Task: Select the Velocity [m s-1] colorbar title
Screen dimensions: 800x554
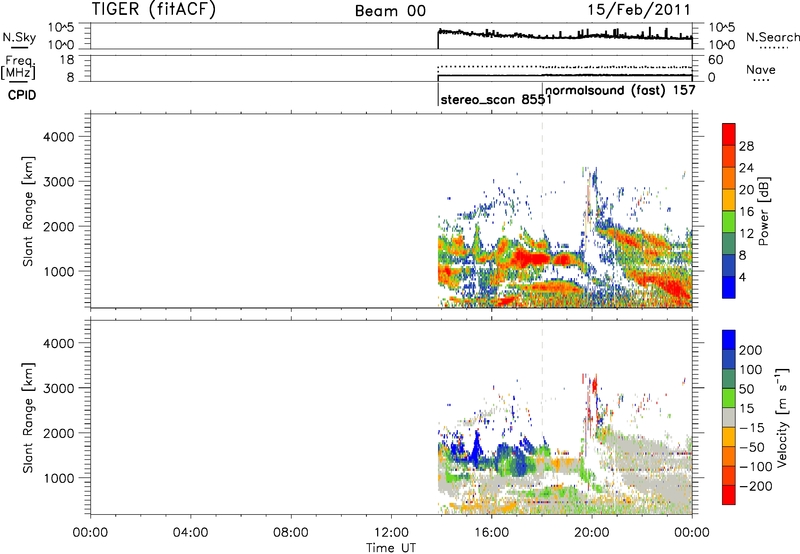Action: click(782, 417)
